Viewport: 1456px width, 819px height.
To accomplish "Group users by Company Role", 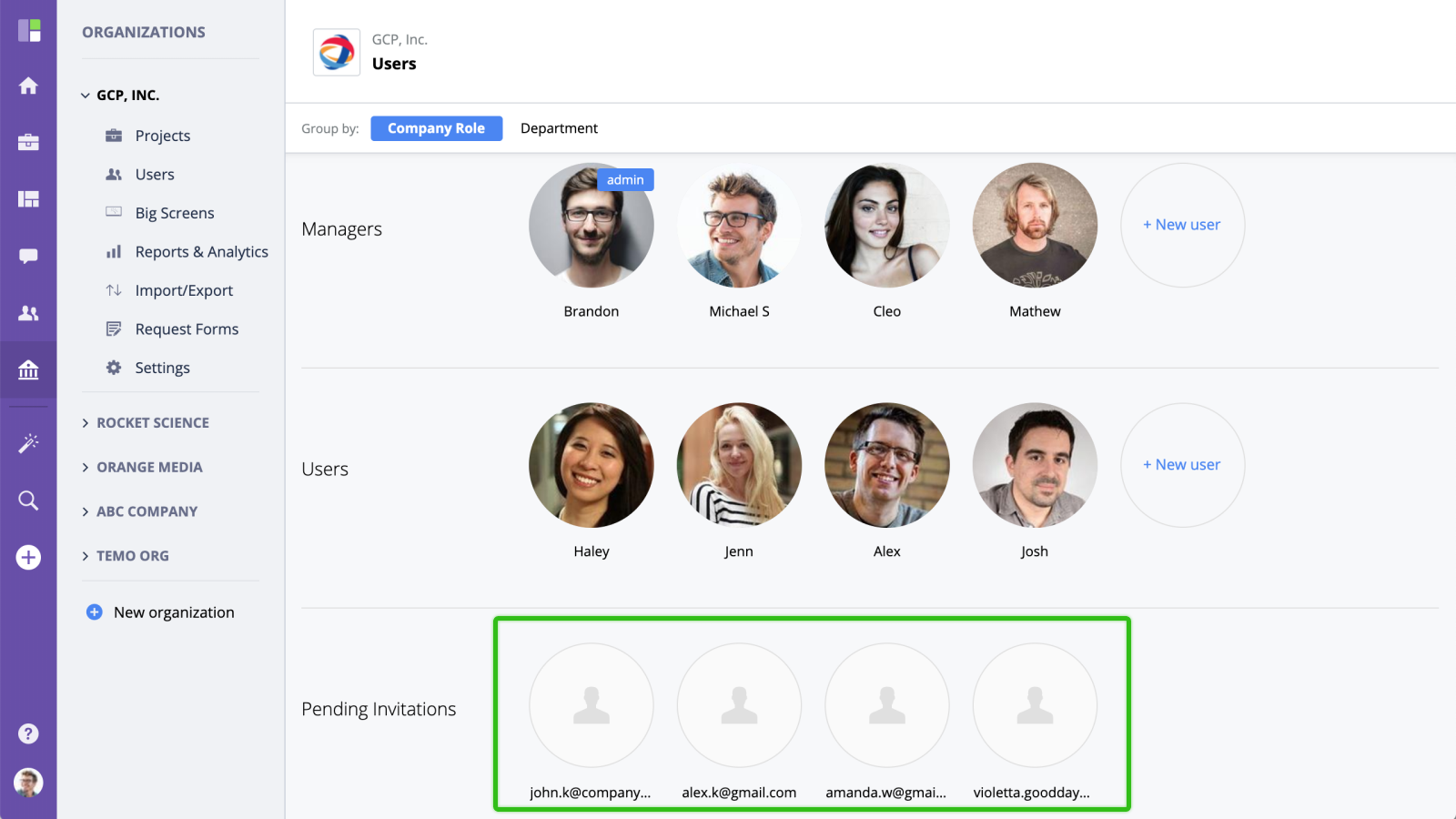I will click(437, 128).
